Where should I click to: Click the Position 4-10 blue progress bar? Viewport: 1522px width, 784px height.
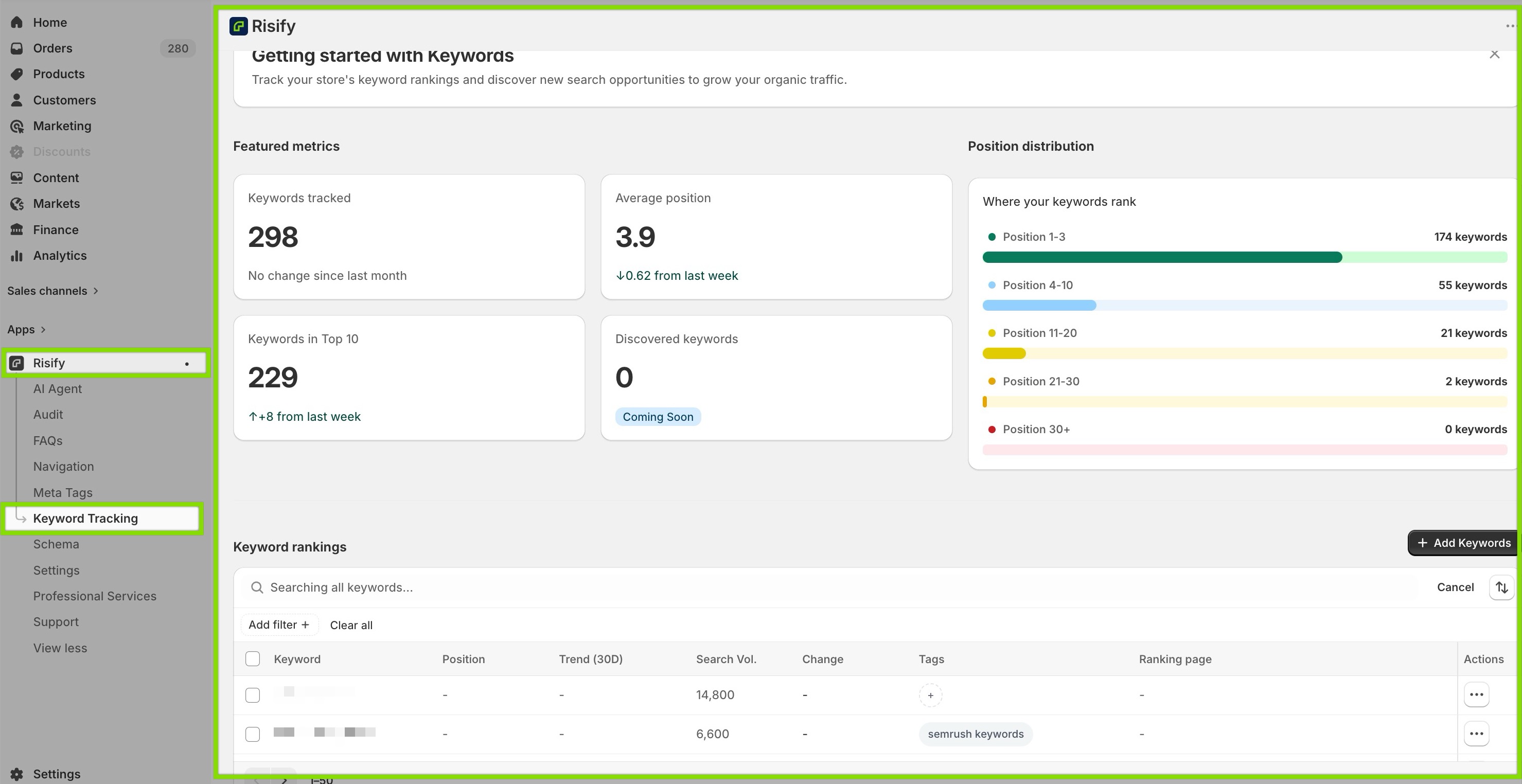coord(1244,306)
